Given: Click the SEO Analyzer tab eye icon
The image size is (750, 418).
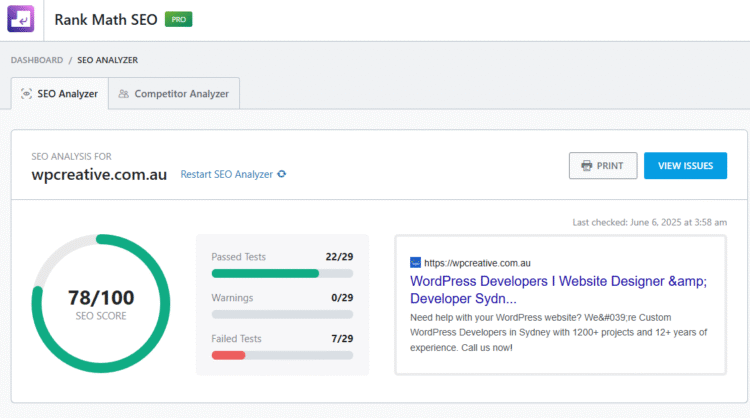Looking at the screenshot, I should tap(26, 94).
